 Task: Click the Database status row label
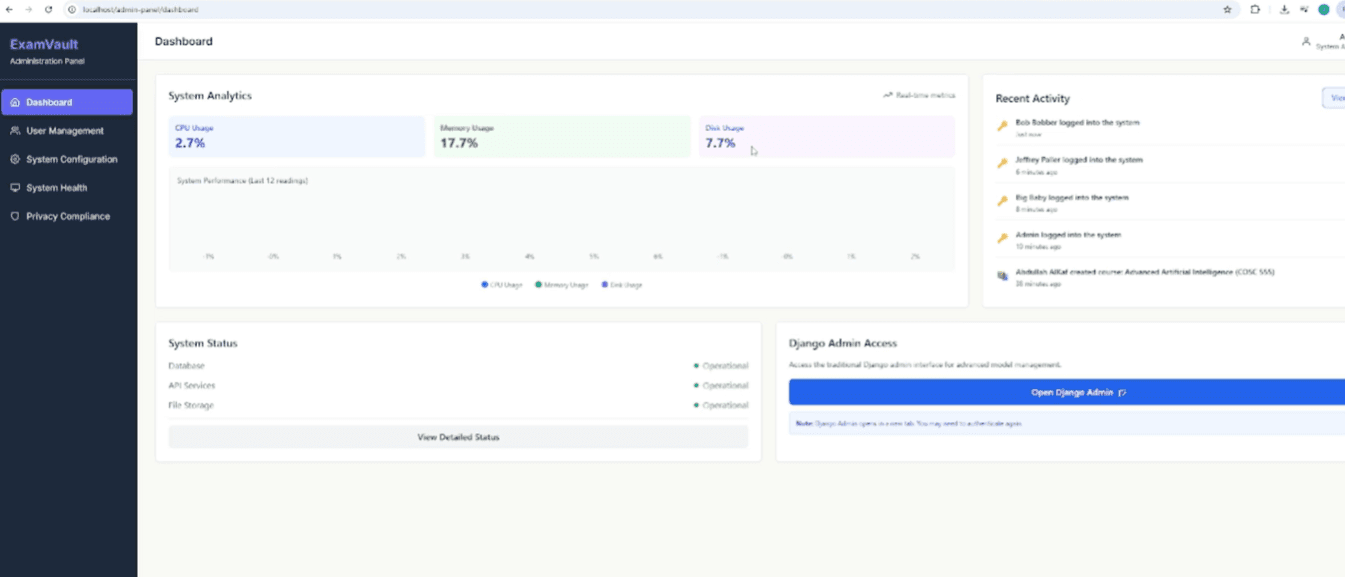(x=187, y=366)
